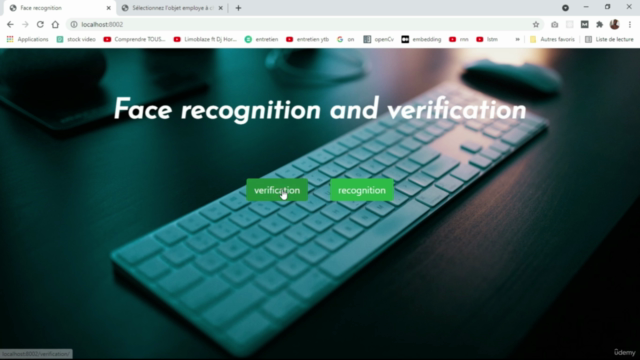Click the blank extension icon beside camera
640x360 pixels.
pos(569,24)
